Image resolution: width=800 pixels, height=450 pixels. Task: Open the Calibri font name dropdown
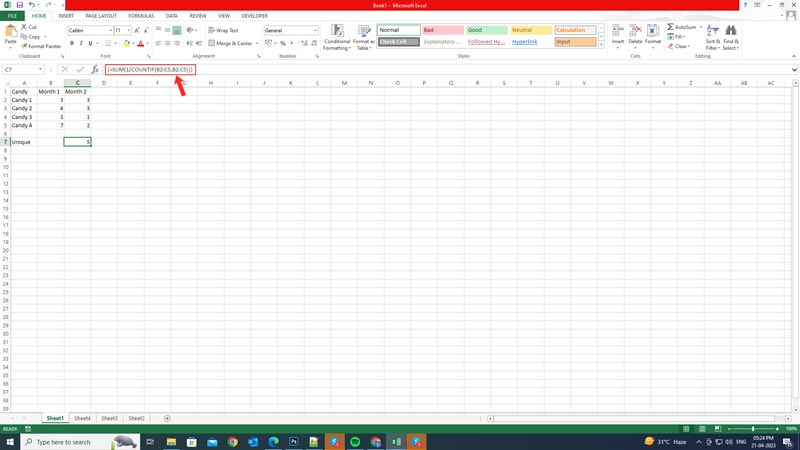click(110, 31)
